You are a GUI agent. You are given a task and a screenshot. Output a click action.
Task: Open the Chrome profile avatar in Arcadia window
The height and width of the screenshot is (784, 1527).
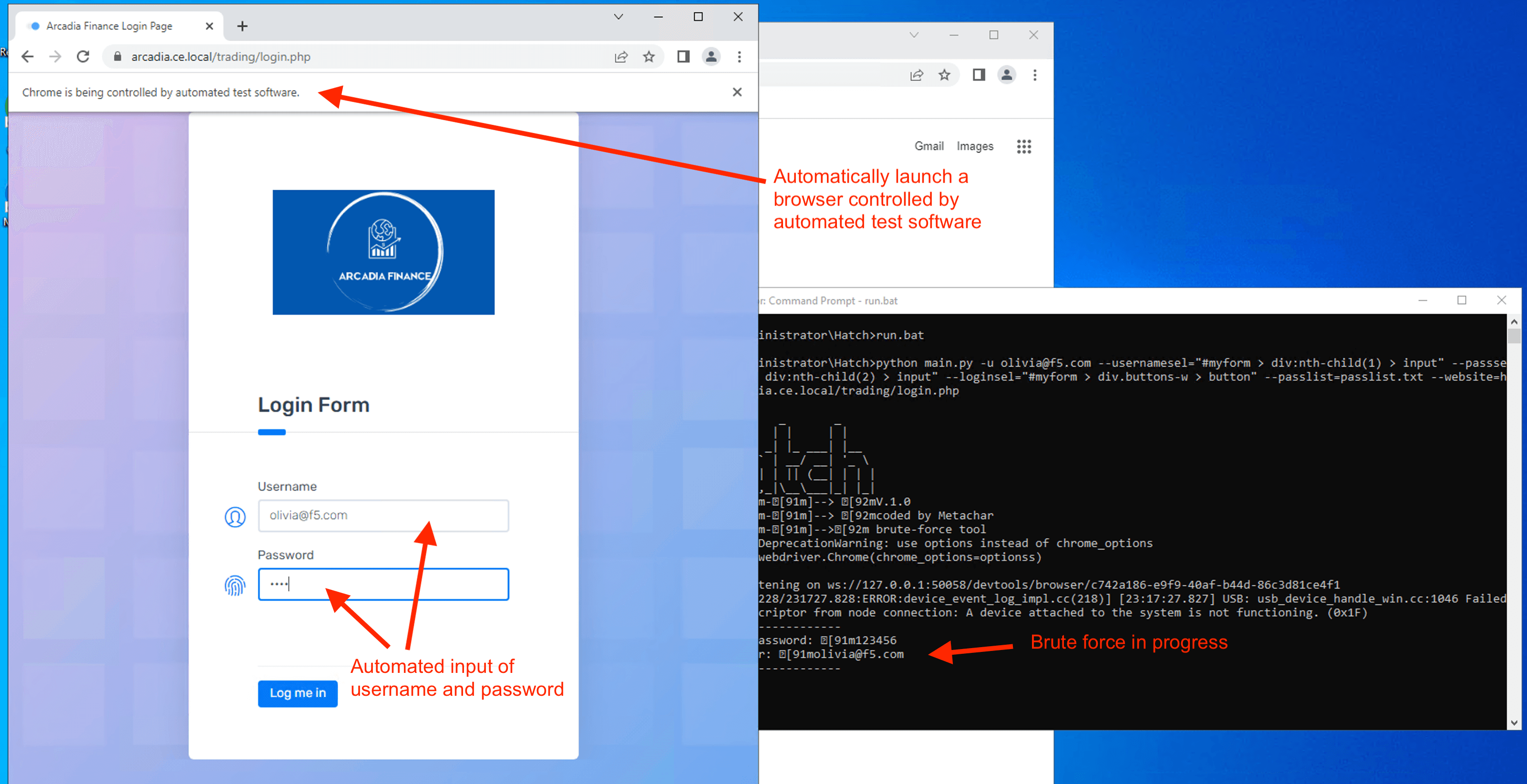(x=711, y=57)
